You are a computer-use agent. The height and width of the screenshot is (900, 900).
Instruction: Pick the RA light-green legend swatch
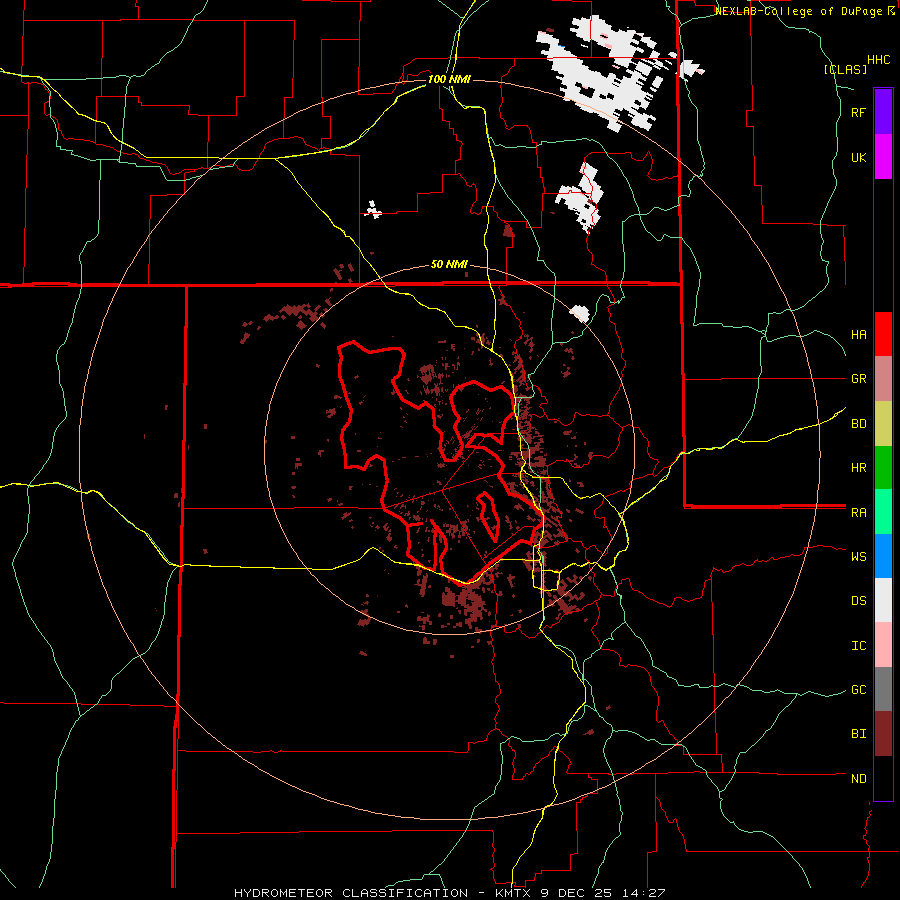[883, 512]
